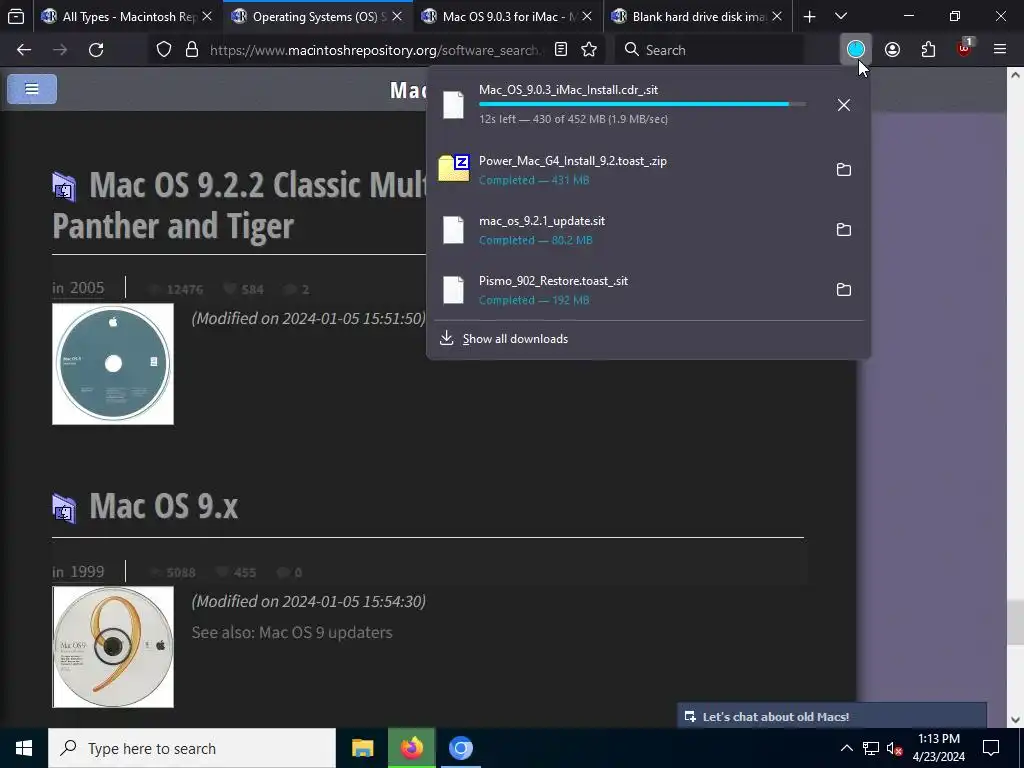Viewport: 1024px width, 768px height.
Task: List all tabs dropdown arrow
Action: point(841,16)
